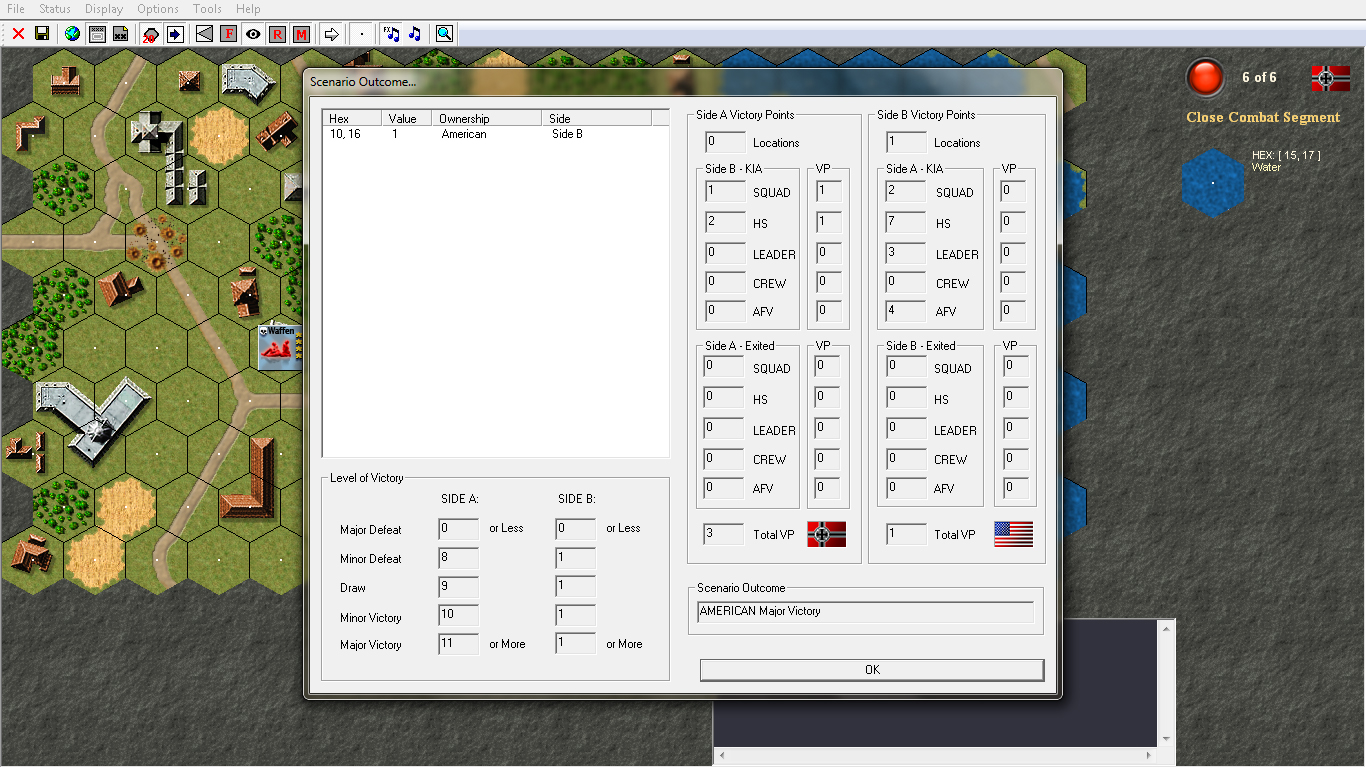Click the document icon marked xx
This screenshot has width=1366, height=768.
coord(120,34)
